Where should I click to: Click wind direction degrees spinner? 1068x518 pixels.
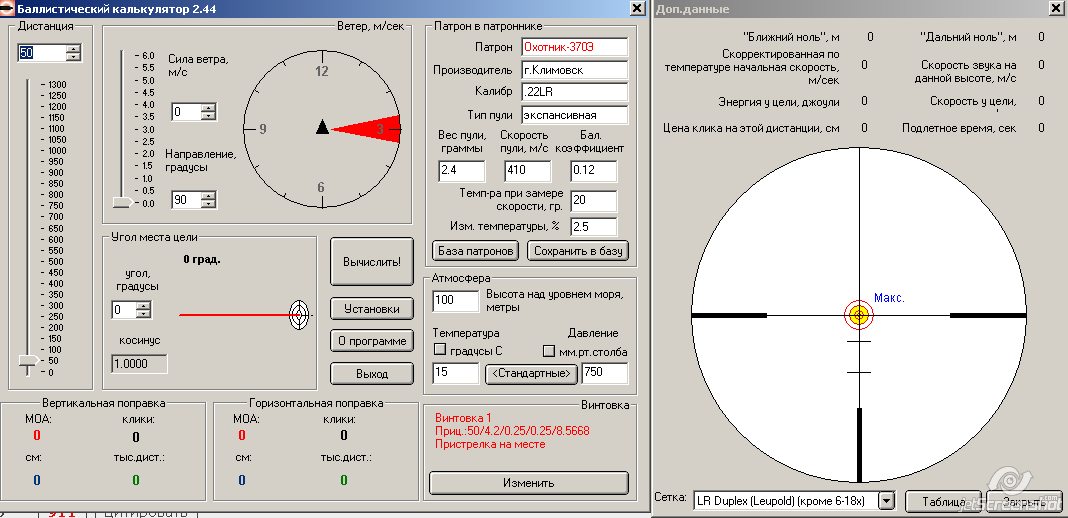(208, 200)
